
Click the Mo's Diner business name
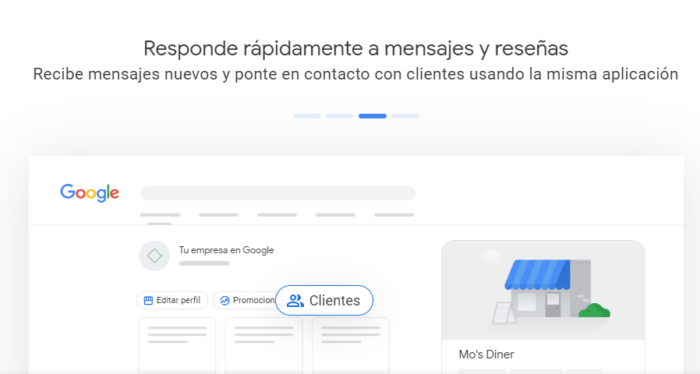click(486, 354)
